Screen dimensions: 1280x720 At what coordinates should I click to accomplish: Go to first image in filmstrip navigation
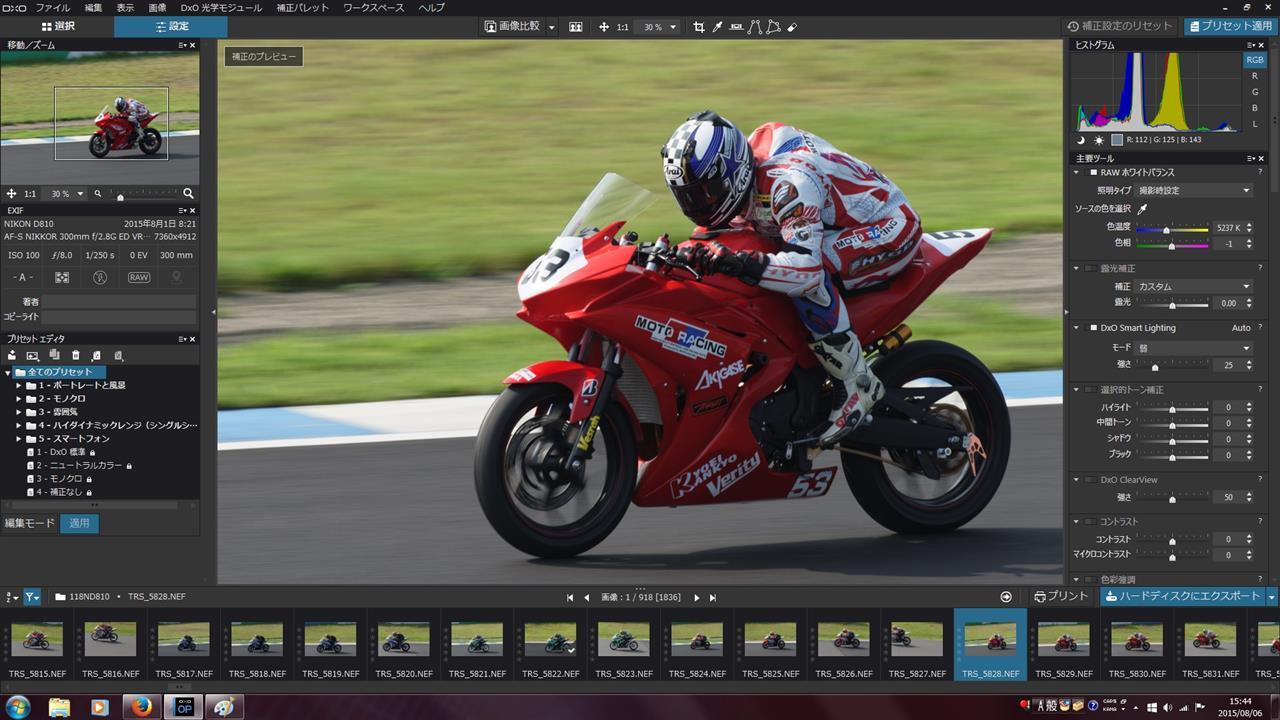click(x=570, y=597)
